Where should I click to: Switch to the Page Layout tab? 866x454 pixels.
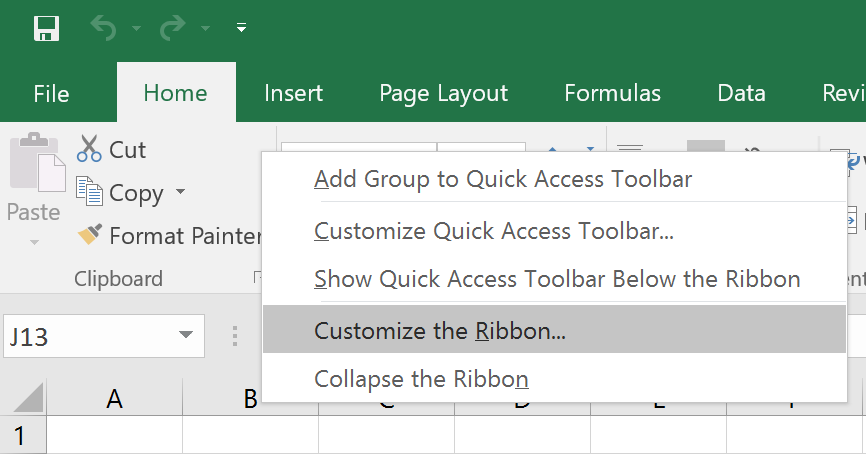pyautogui.click(x=443, y=94)
